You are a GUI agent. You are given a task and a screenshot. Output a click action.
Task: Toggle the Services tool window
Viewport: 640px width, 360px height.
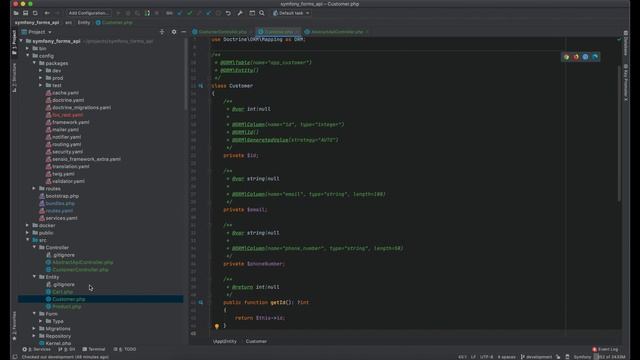(x=36, y=349)
